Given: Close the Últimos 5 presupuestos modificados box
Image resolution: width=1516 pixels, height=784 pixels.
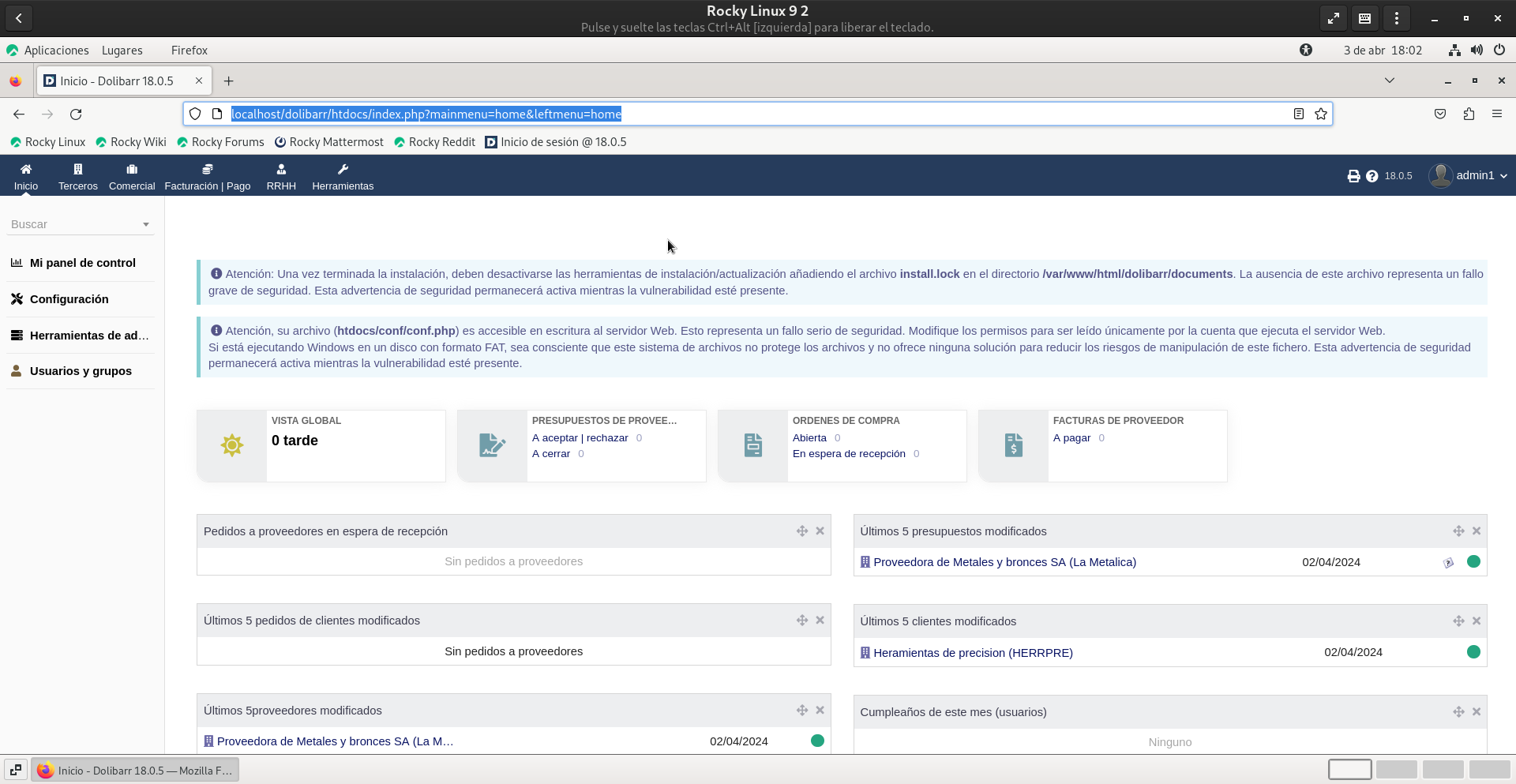Looking at the screenshot, I should pyautogui.click(x=1477, y=531).
